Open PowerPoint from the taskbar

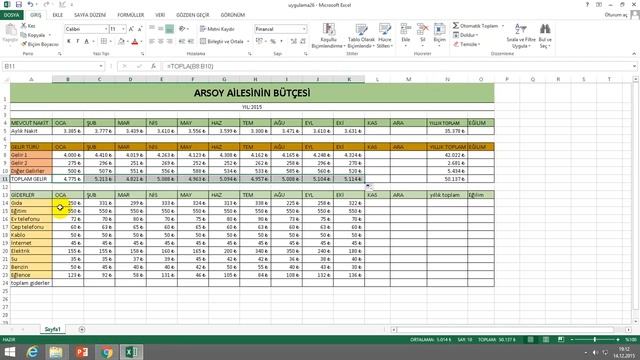click(x=82, y=352)
